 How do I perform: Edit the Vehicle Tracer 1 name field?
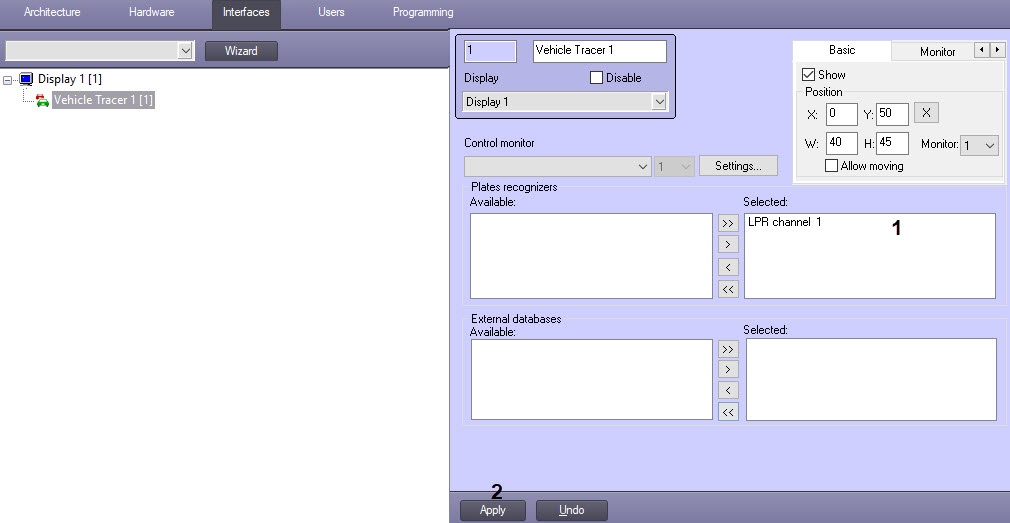(600, 51)
